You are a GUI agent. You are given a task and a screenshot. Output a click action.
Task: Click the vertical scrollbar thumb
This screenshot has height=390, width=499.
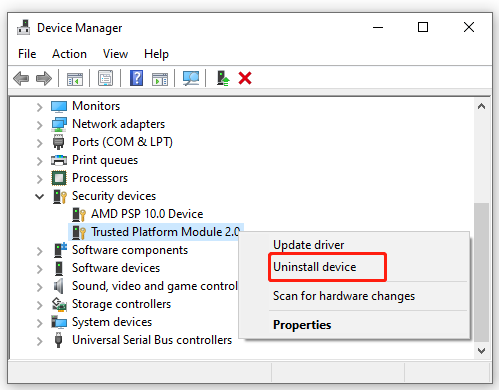(481, 272)
